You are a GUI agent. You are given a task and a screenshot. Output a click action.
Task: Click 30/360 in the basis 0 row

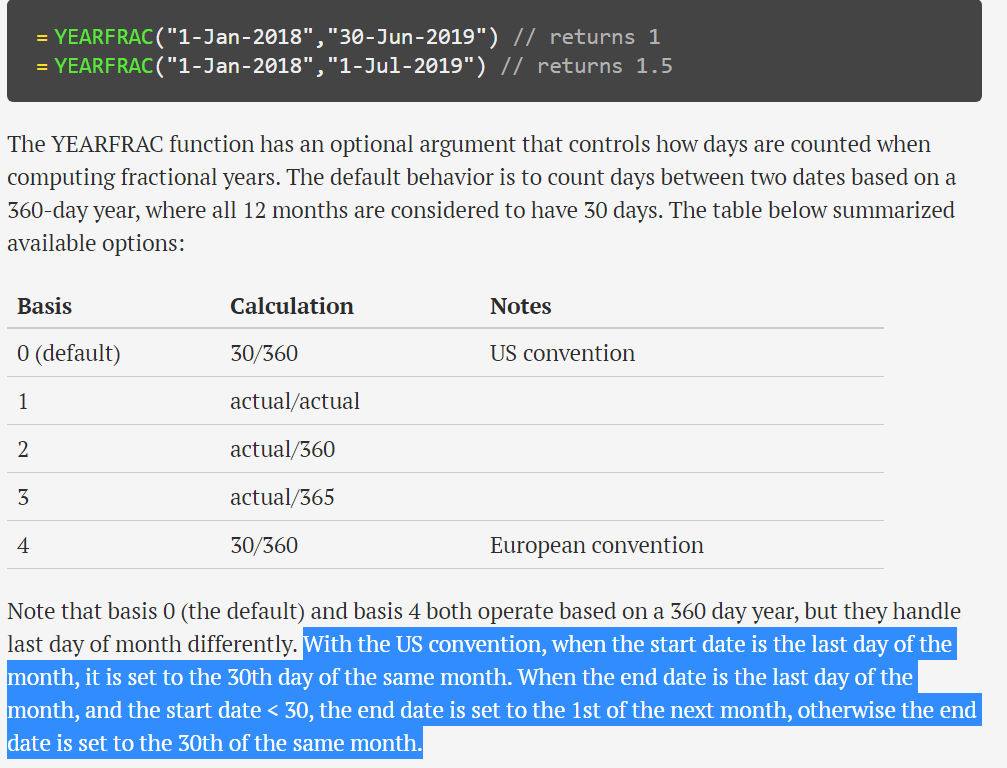264,354
